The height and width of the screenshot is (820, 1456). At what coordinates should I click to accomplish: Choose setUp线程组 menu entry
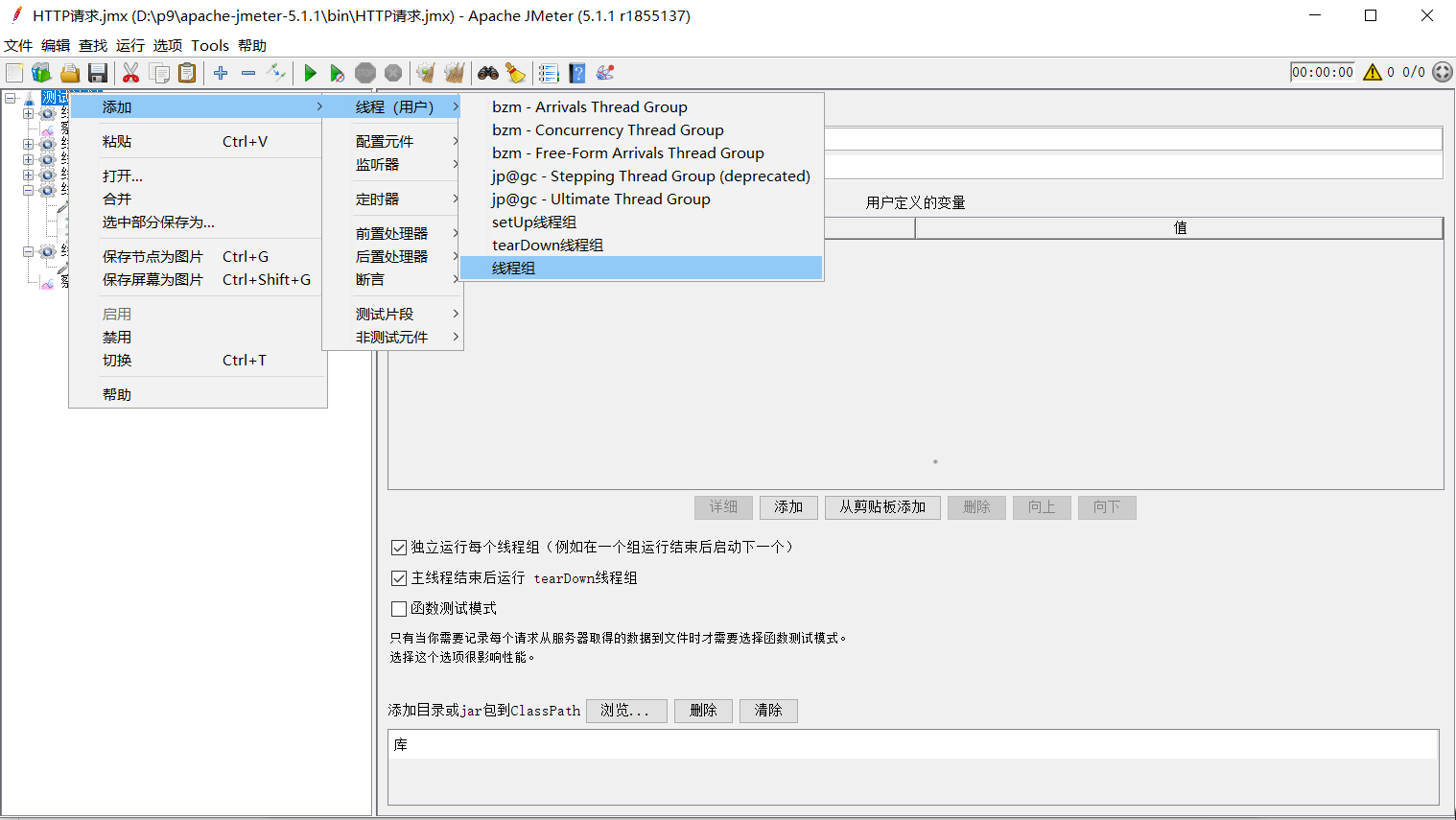click(x=641, y=222)
